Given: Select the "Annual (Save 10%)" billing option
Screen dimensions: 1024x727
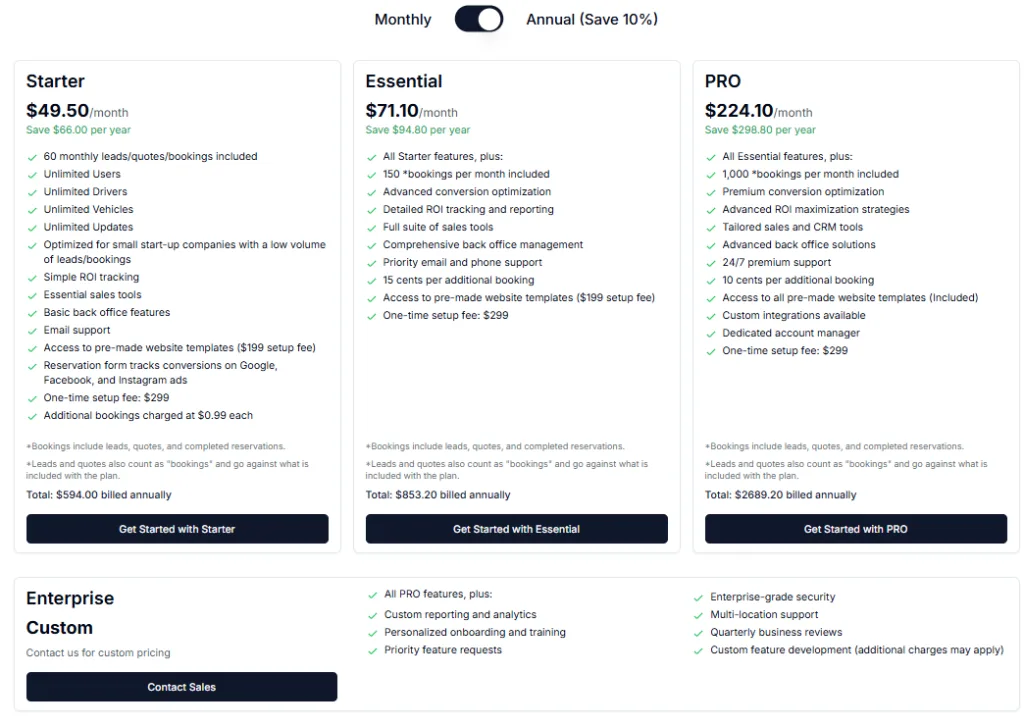Looking at the screenshot, I should pos(592,19).
